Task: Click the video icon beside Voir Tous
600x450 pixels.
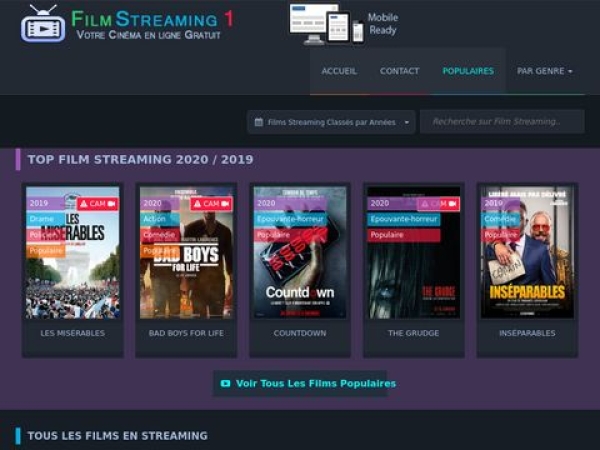Action: tap(226, 383)
